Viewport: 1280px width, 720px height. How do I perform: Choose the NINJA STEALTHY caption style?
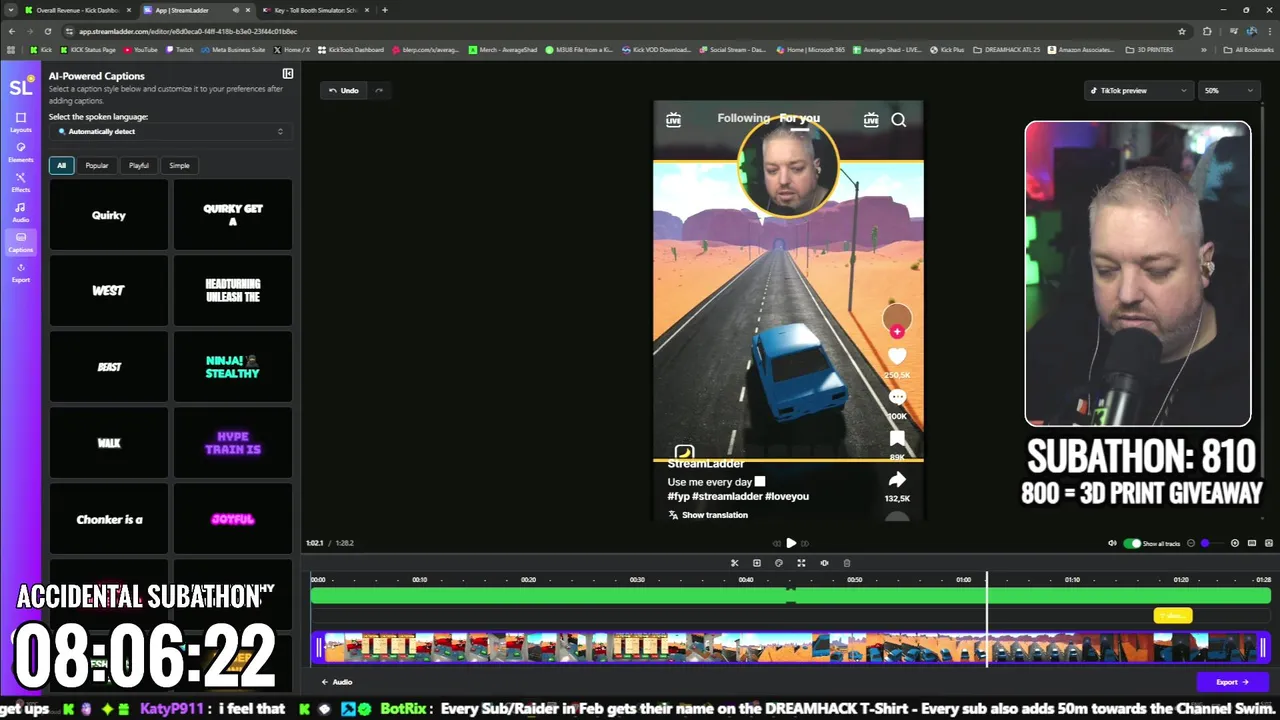click(233, 367)
